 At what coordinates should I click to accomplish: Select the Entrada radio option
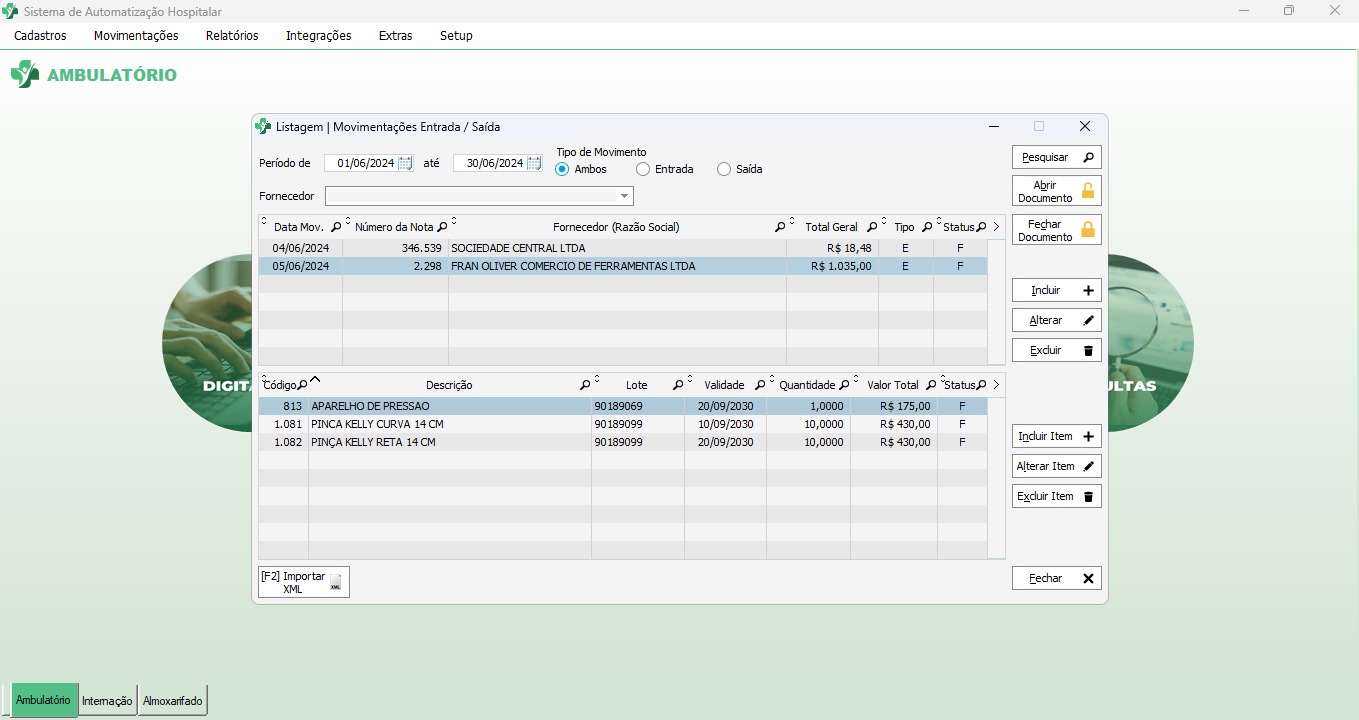[643, 169]
